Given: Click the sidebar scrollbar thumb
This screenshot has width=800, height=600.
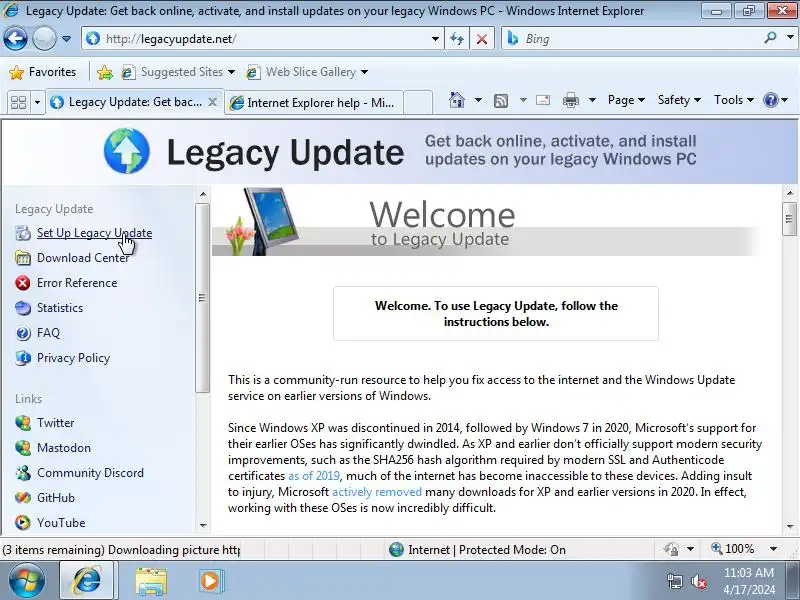Looking at the screenshot, I should (202, 298).
